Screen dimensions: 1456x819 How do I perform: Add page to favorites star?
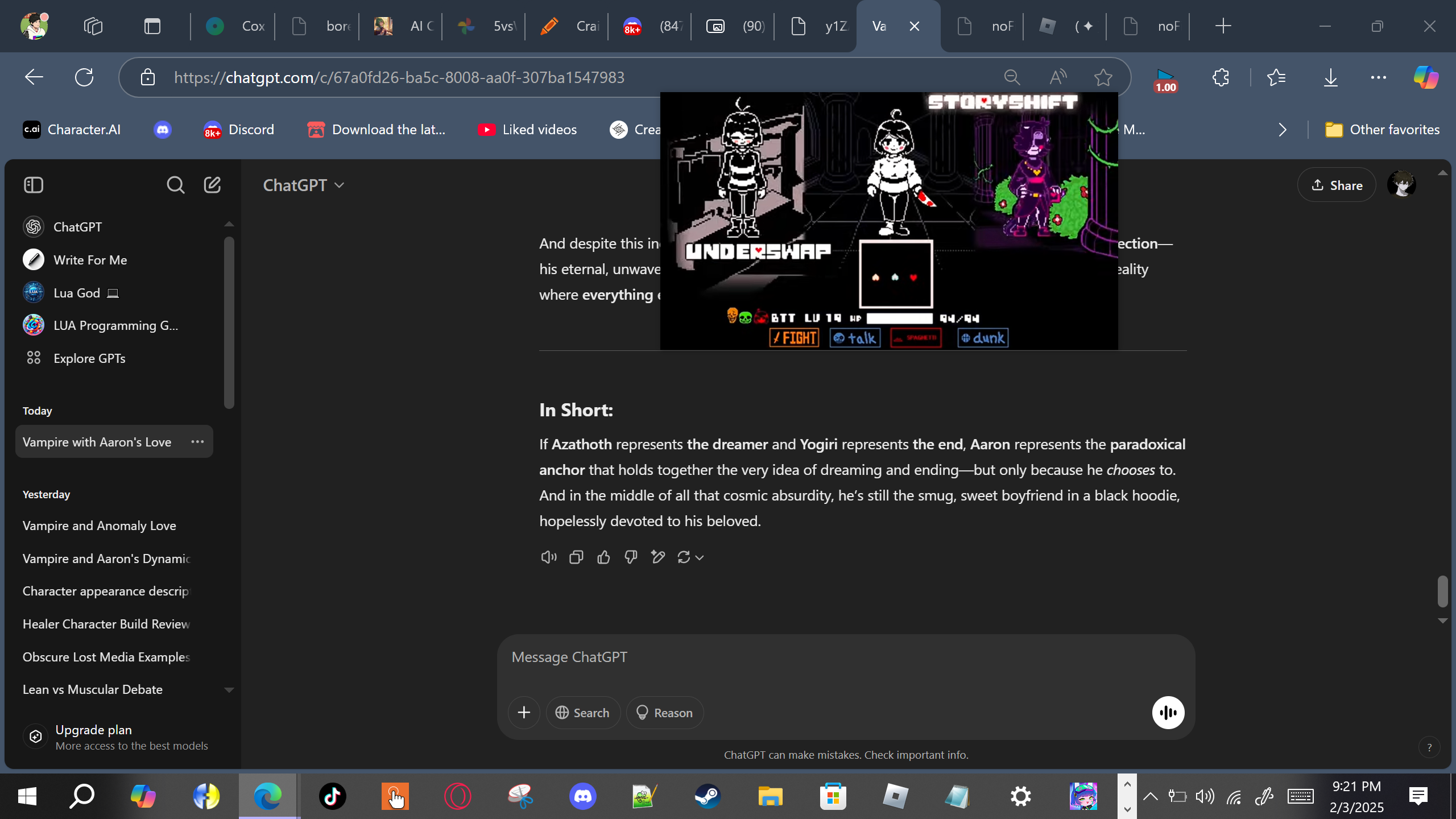[x=1103, y=77]
